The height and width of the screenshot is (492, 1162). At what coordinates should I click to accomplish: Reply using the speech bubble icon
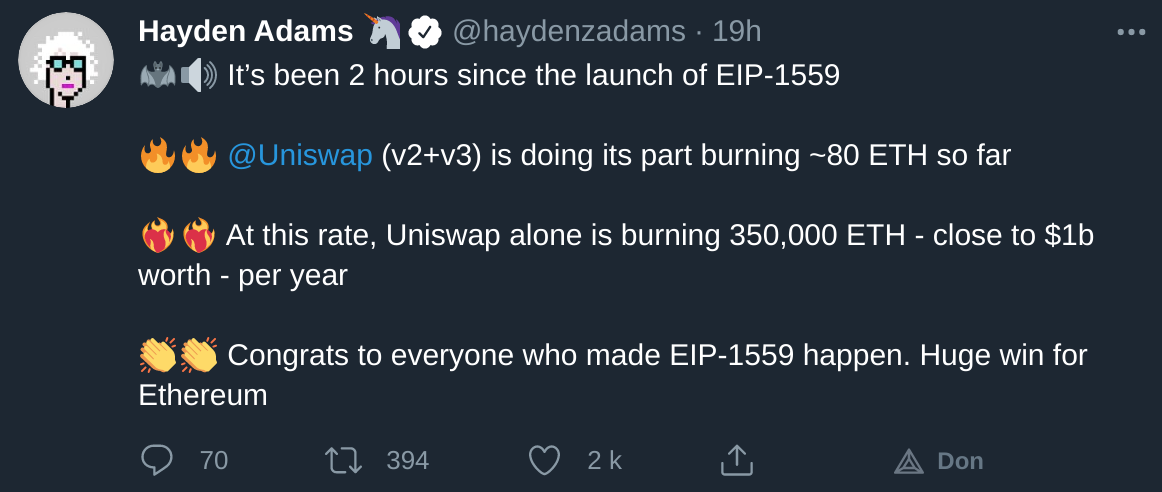(x=157, y=460)
